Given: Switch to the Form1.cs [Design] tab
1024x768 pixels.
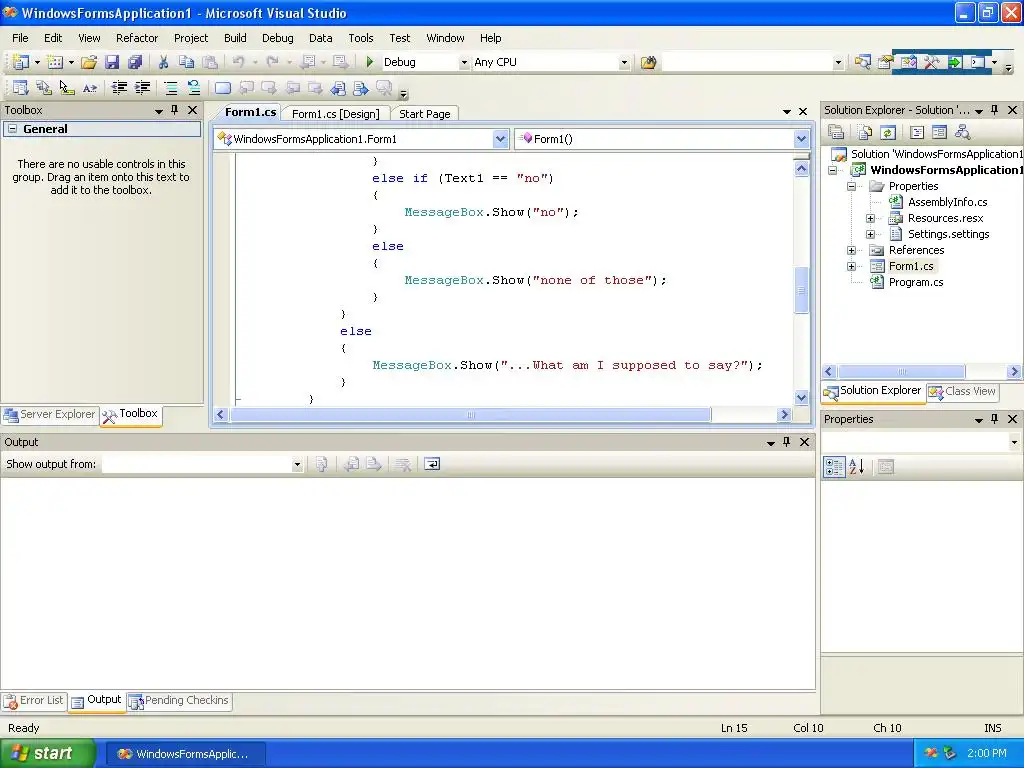Looking at the screenshot, I should tap(336, 114).
